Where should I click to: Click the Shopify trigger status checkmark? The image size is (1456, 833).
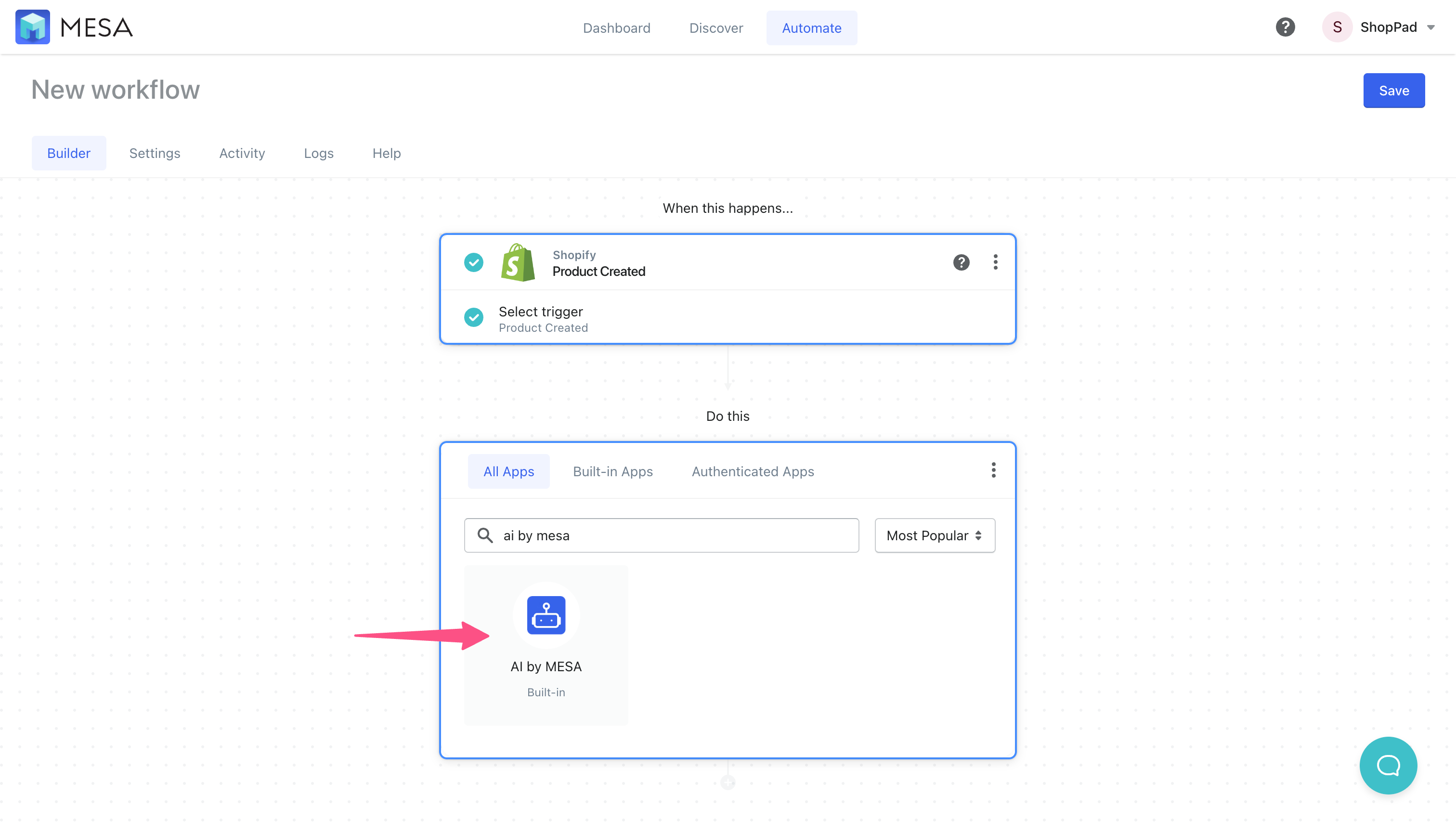click(x=474, y=262)
